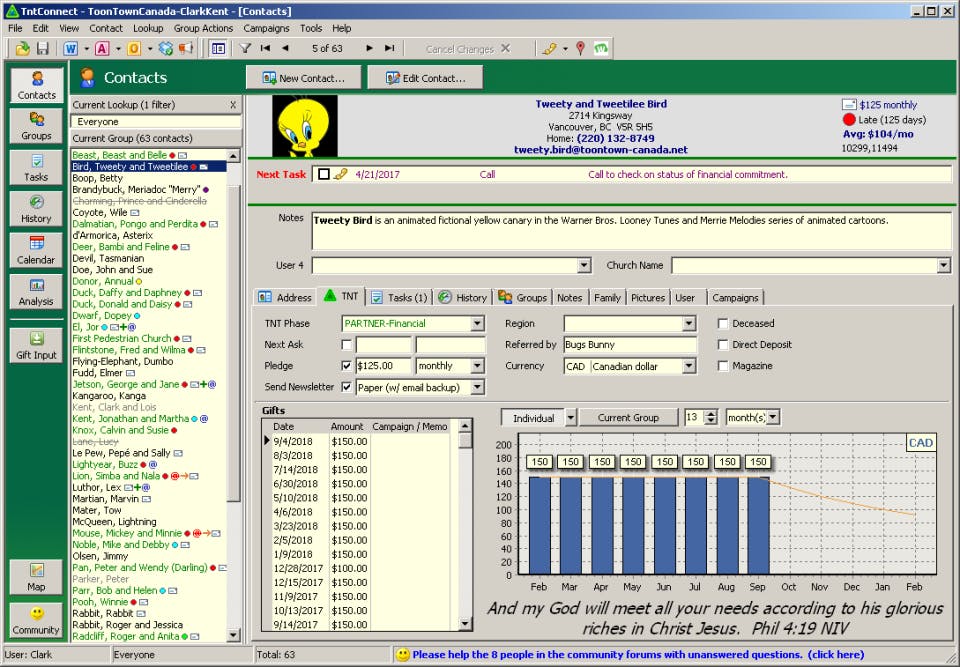Click the save disk icon in toolbar
The height and width of the screenshot is (667, 960).
[43, 48]
